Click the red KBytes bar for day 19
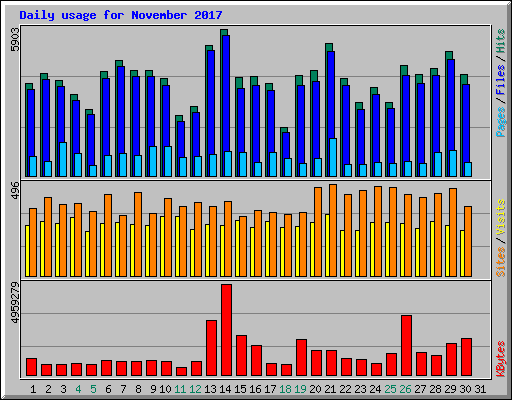The image size is (512, 400). point(301,358)
